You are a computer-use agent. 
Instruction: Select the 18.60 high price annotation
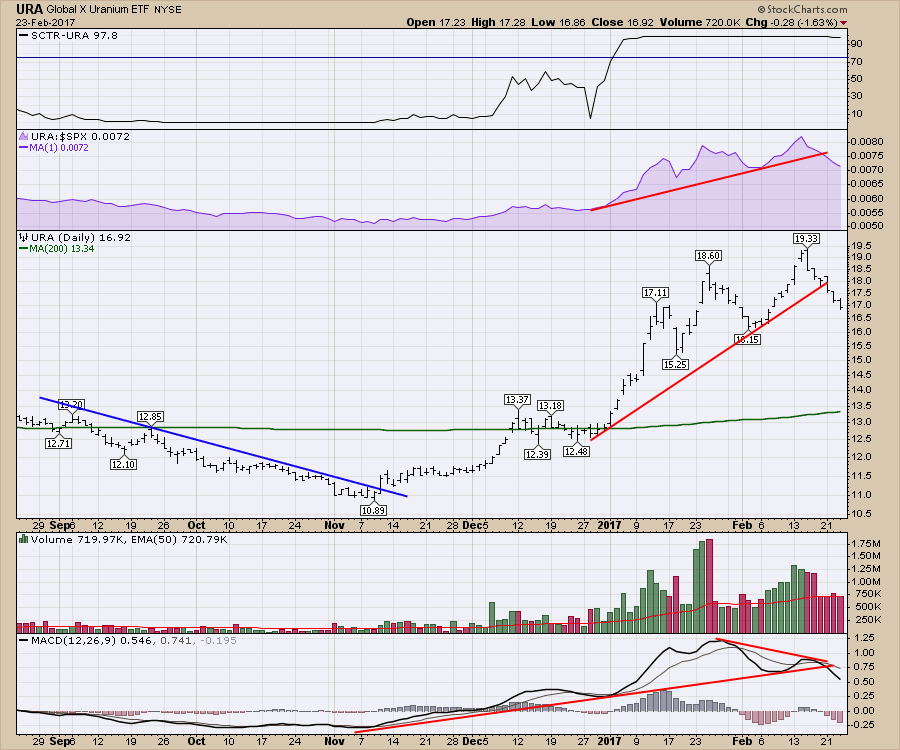click(x=709, y=256)
